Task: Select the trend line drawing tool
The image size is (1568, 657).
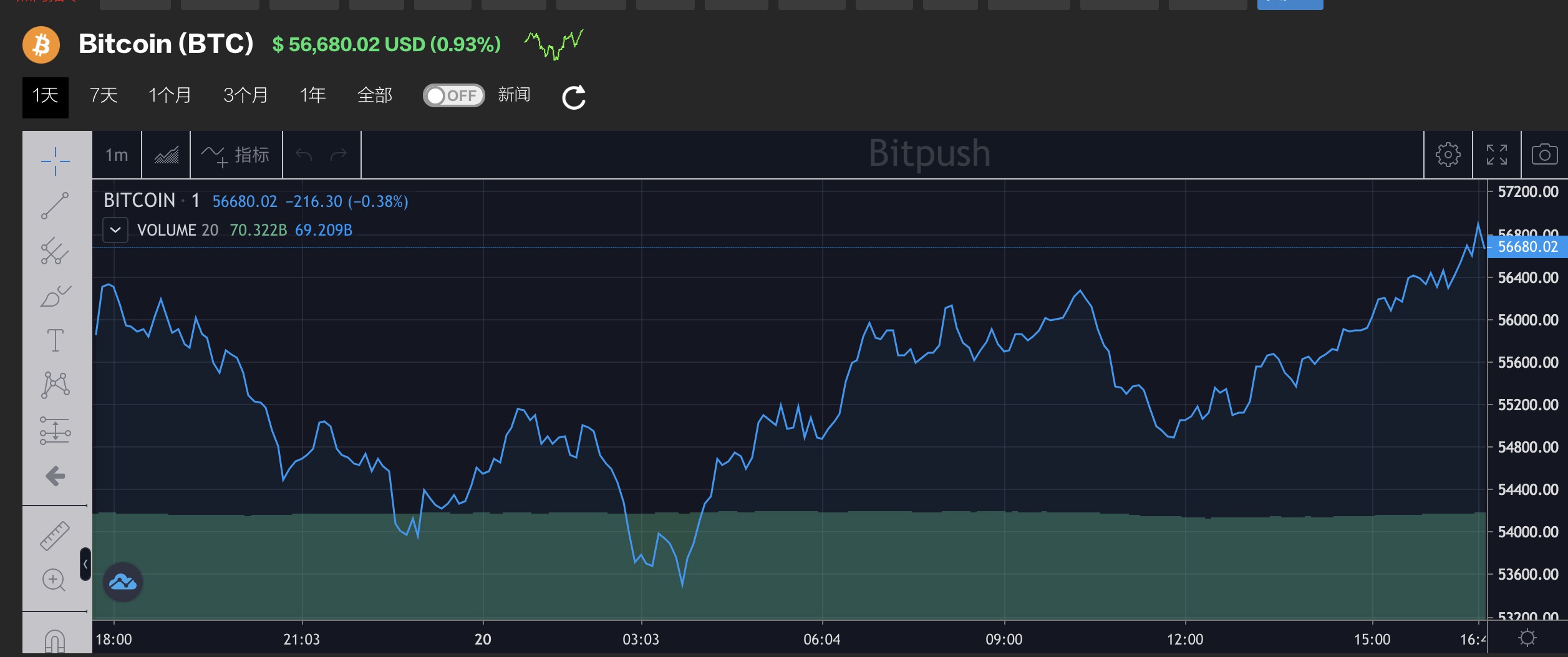Action: click(55, 206)
